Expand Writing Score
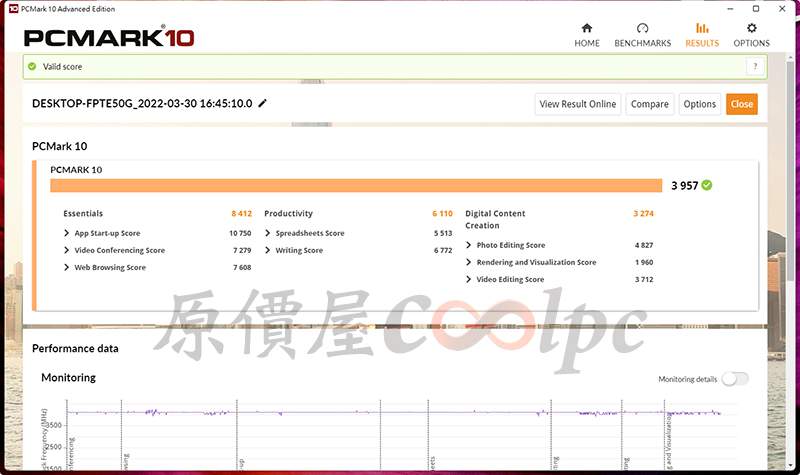800x475 pixels. click(x=267, y=250)
